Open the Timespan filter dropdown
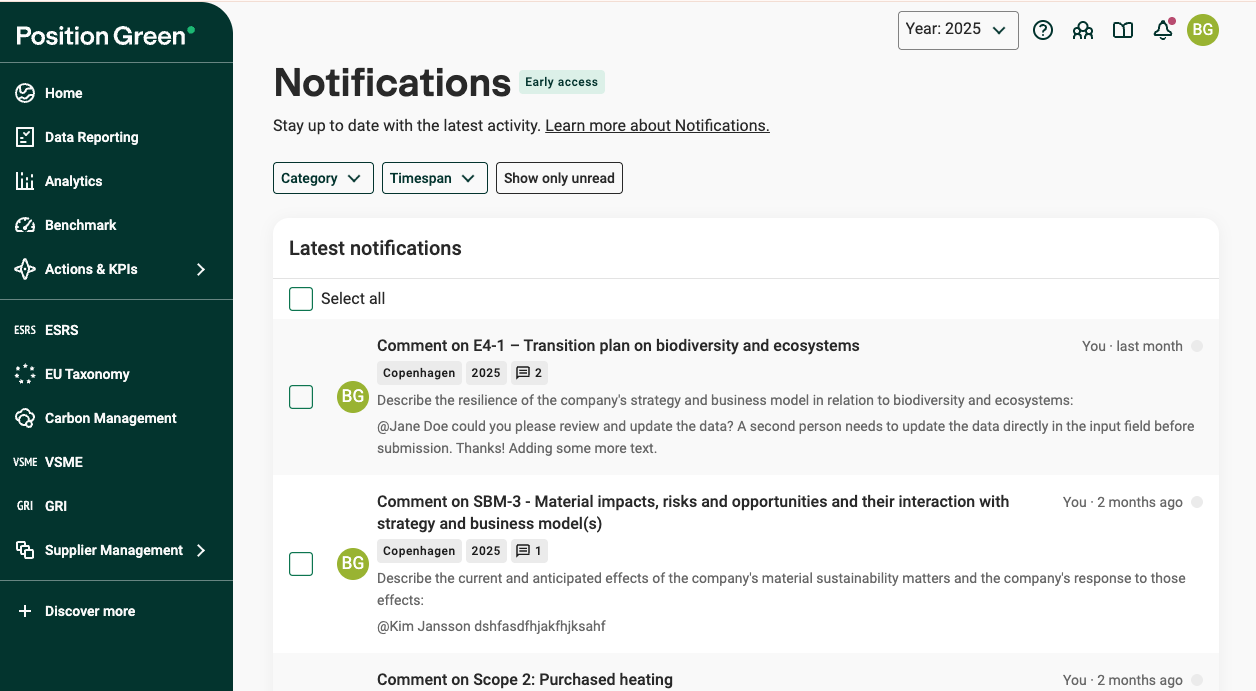This screenshot has height=691, width=1256. click(435, 178)
